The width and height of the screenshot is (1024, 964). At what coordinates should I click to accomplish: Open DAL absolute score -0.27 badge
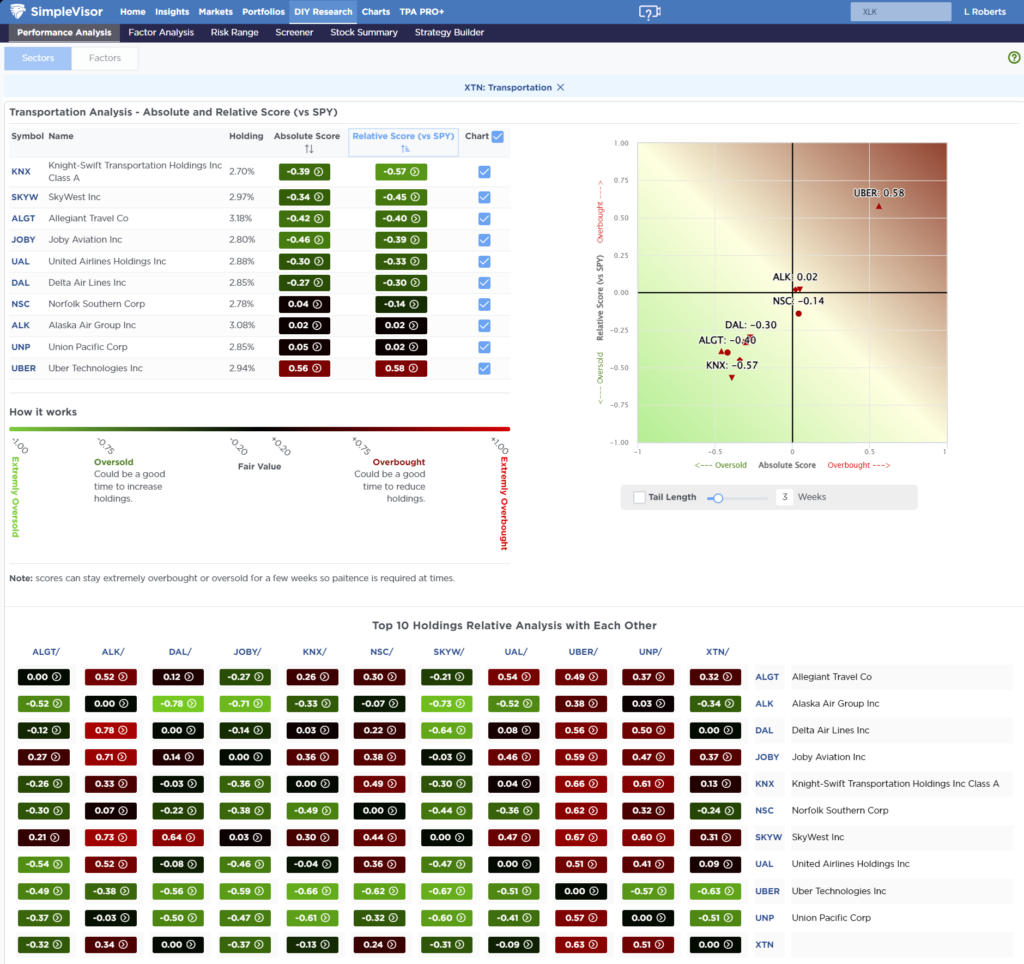pyautogui.click(x=304, y=283)
